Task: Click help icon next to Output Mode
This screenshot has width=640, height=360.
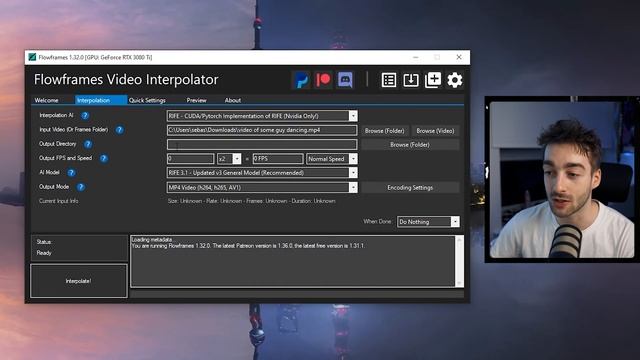Action: click(x=80, y=187)
